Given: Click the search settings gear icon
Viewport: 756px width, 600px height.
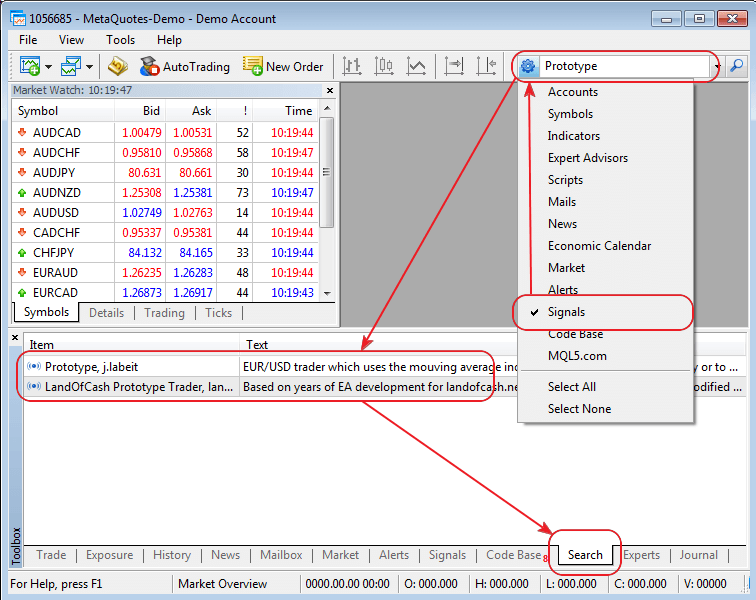Looking at the screenshot, I should coord(528,66).
